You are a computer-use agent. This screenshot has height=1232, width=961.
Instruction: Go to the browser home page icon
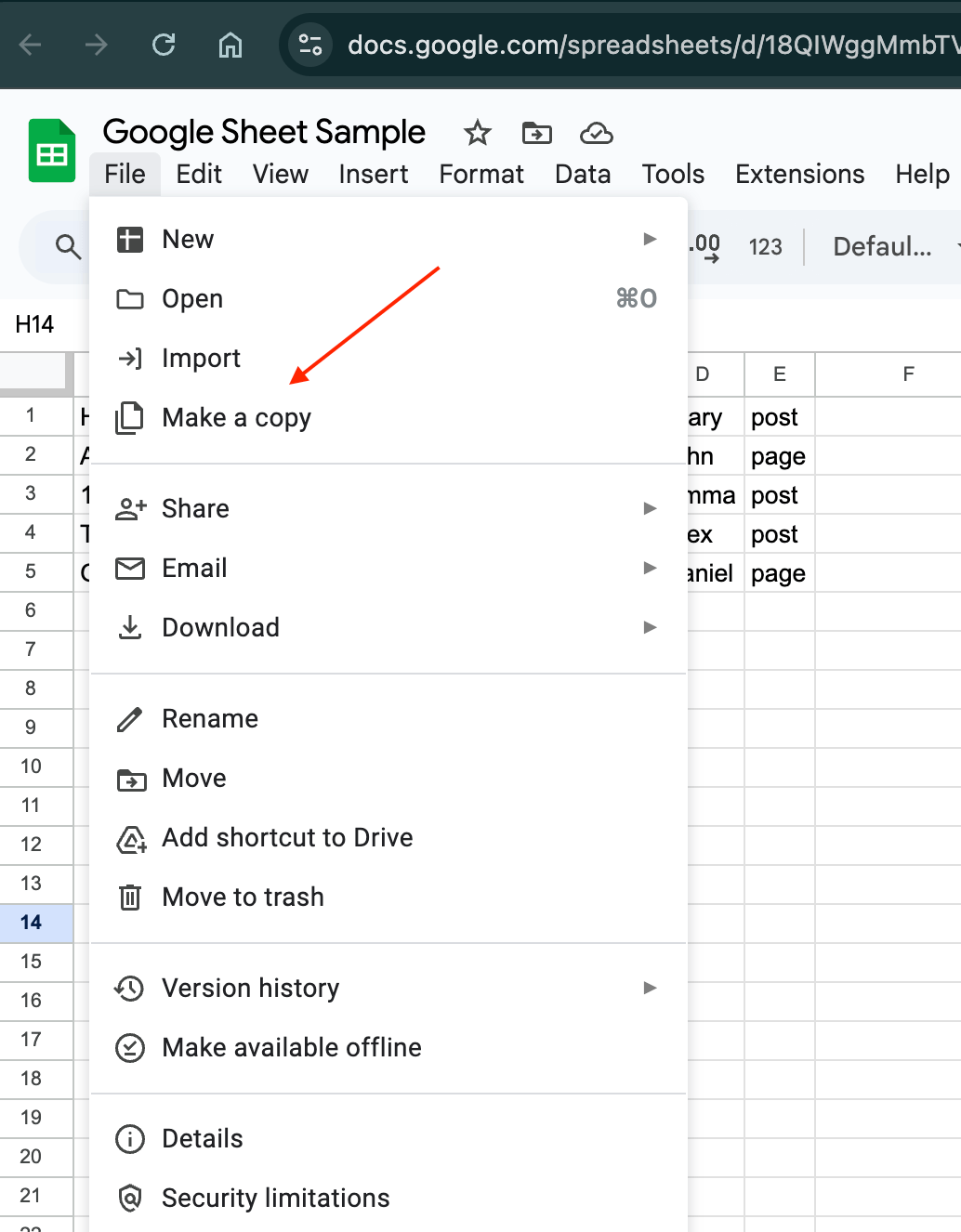tap(230, 44)
